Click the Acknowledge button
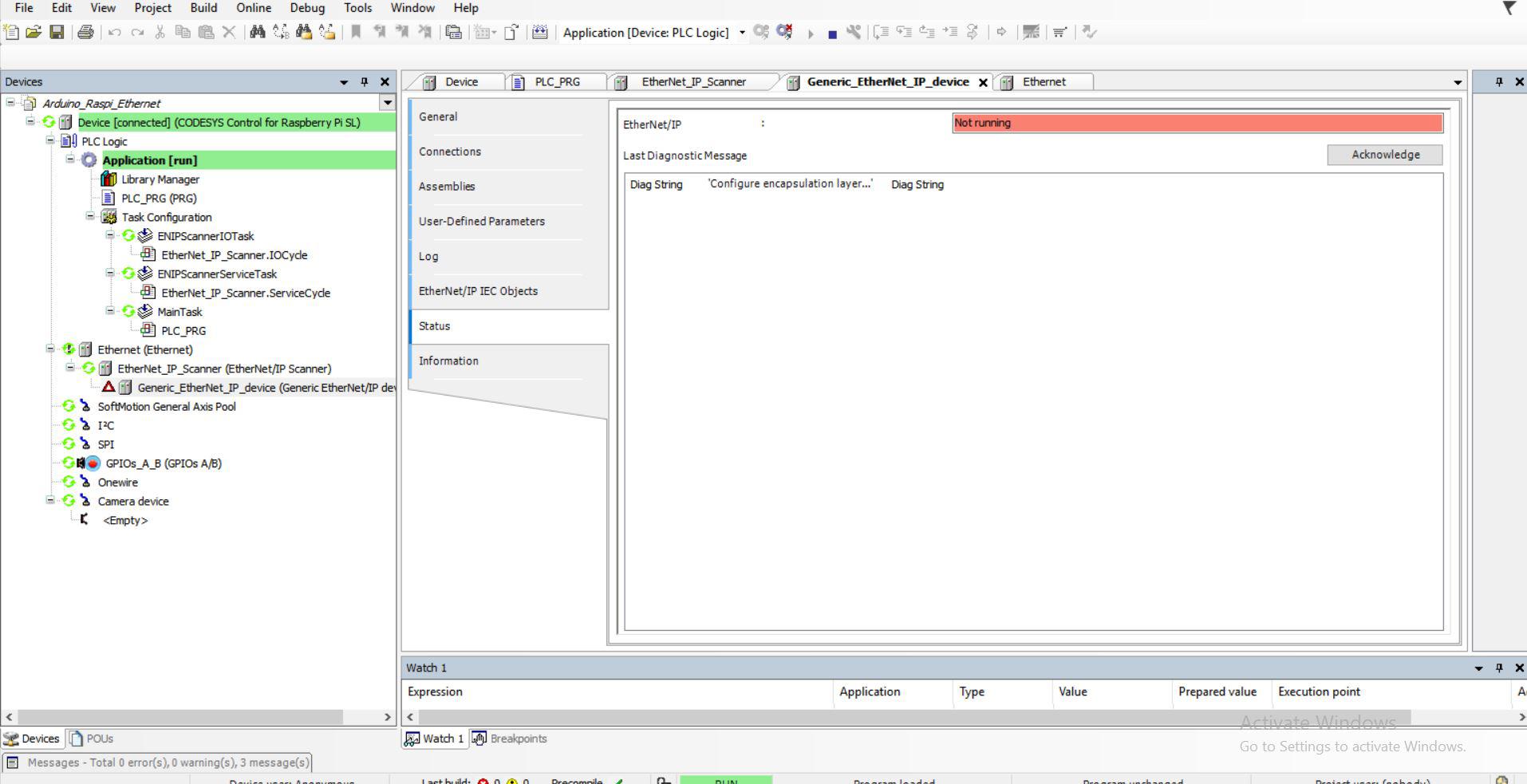Image resolution: width=1527 pixels, height=784 pixels. (1384, 155)
